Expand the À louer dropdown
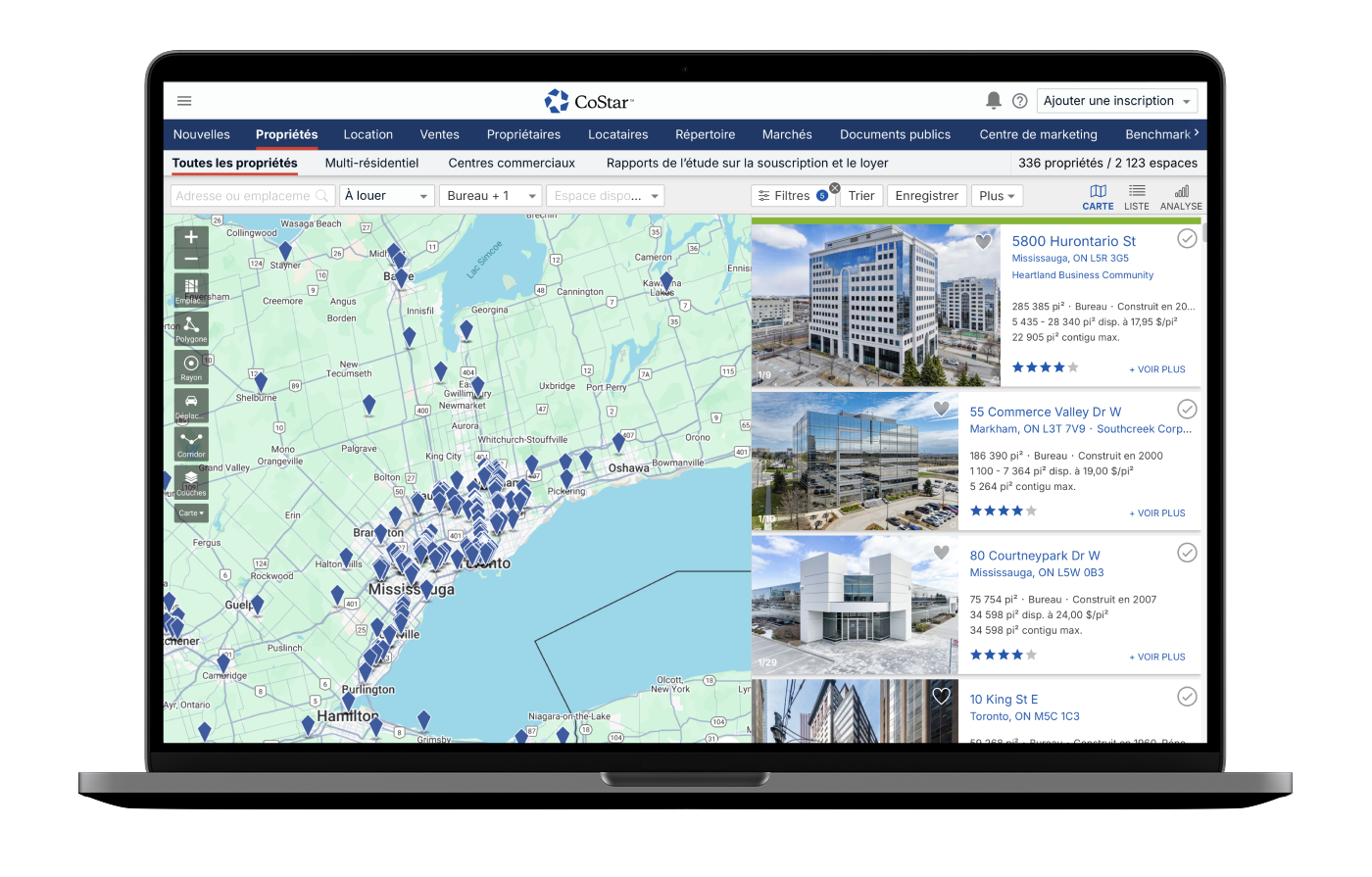This screenshot has height=877, width=1372. [387, 196]
